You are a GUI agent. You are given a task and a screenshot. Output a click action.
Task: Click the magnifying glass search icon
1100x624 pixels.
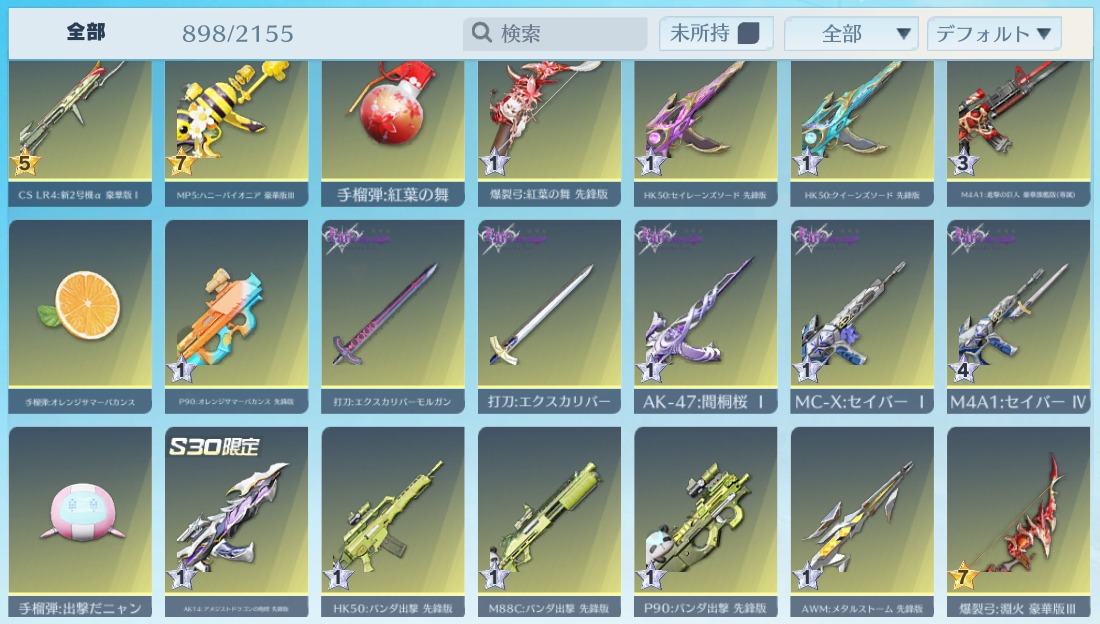click(x=481, y=32)
